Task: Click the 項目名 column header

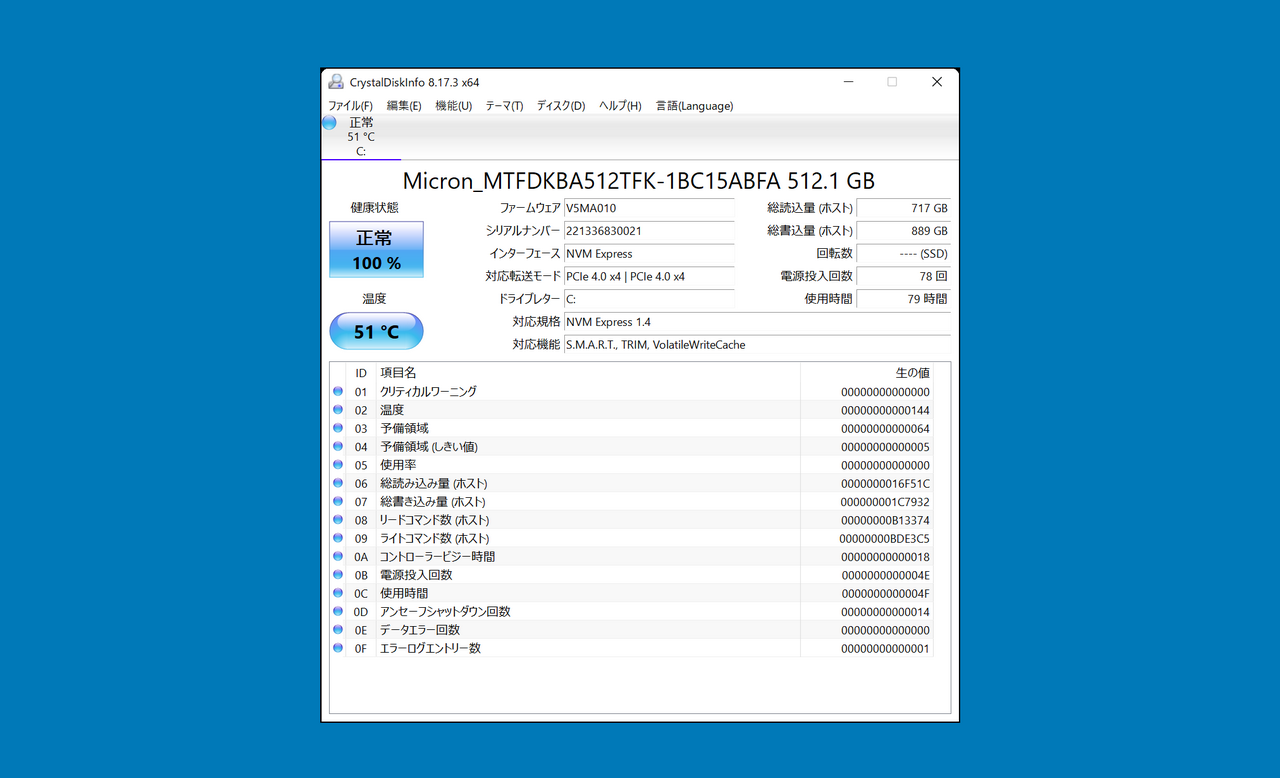Action: (x=588, y=373)
